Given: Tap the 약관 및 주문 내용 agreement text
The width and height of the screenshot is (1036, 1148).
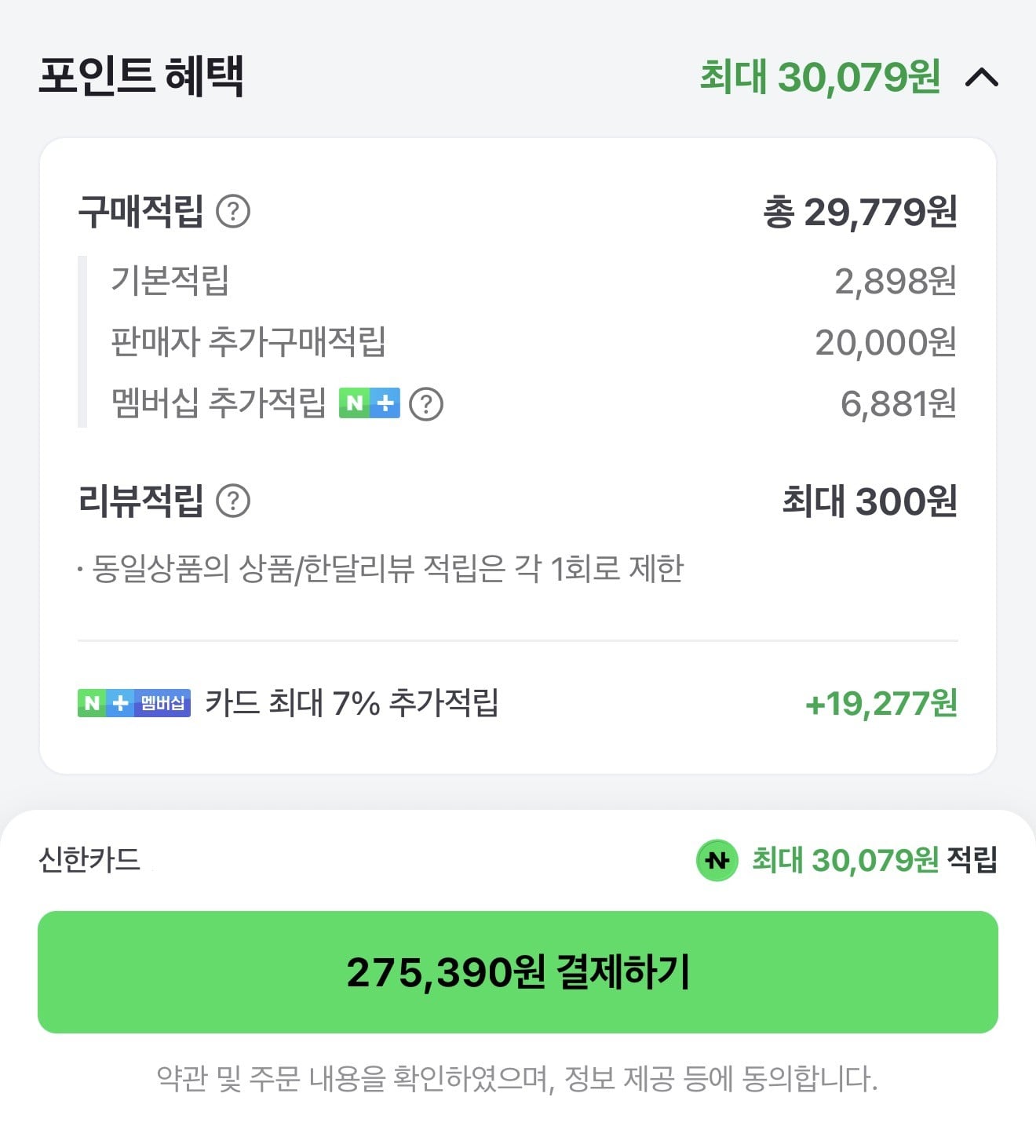Looking at the screenshot, I should (x=517, y=1079).
